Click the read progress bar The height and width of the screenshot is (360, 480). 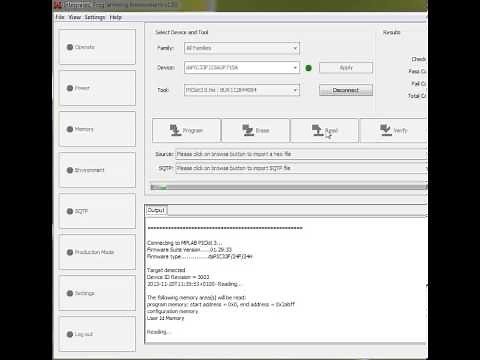click(289, 187)
